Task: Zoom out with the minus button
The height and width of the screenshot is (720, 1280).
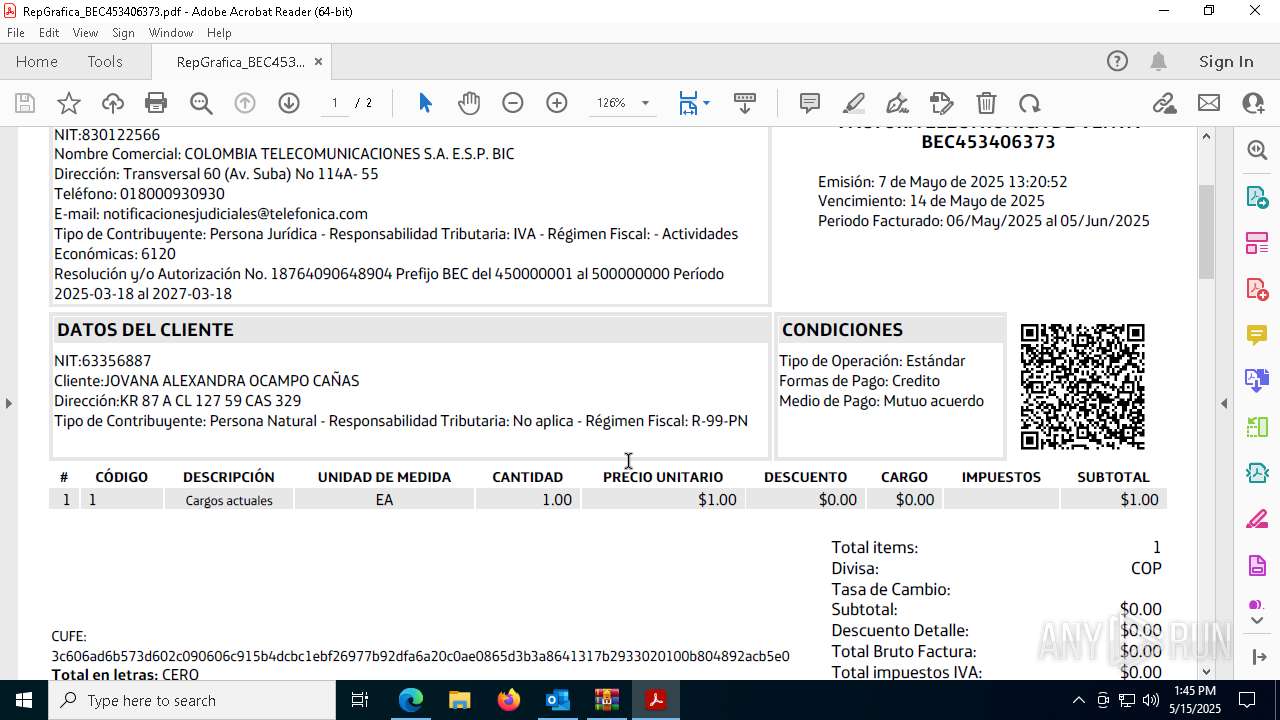Action: click(513, 103)
